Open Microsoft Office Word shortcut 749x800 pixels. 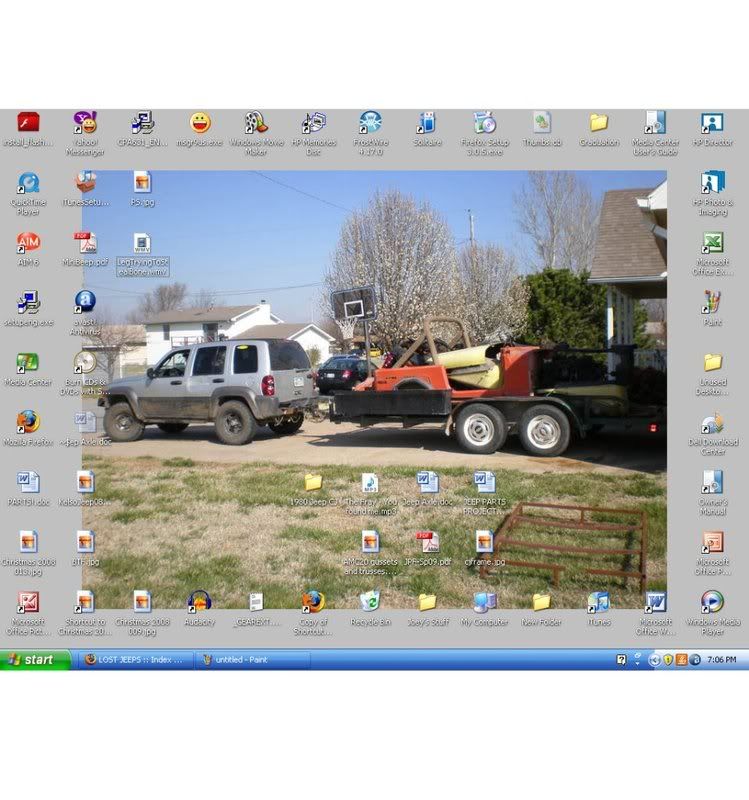[656, 603]
